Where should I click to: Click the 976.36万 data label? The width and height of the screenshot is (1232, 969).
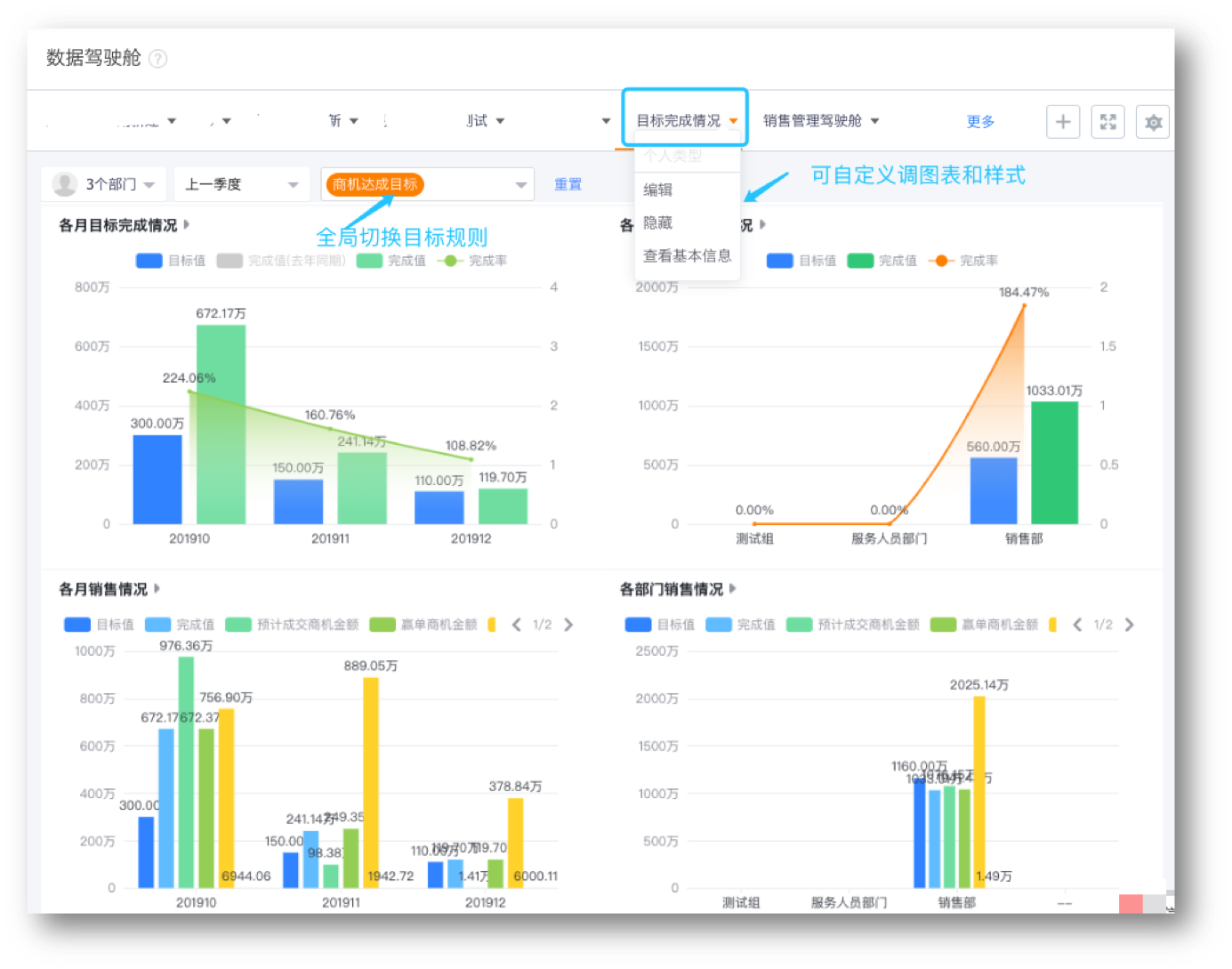pyautogui.click(x=186, y=646)
